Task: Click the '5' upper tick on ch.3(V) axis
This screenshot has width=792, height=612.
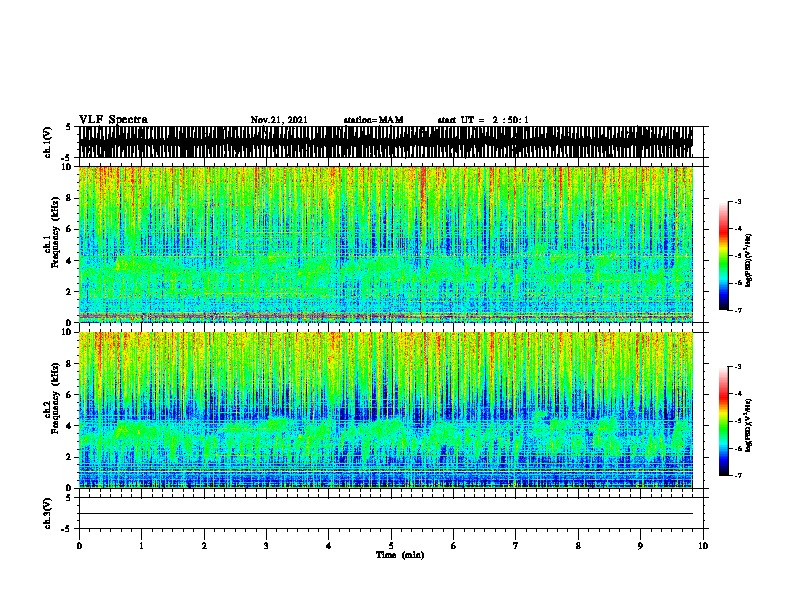Action: (x=68, y=498)
